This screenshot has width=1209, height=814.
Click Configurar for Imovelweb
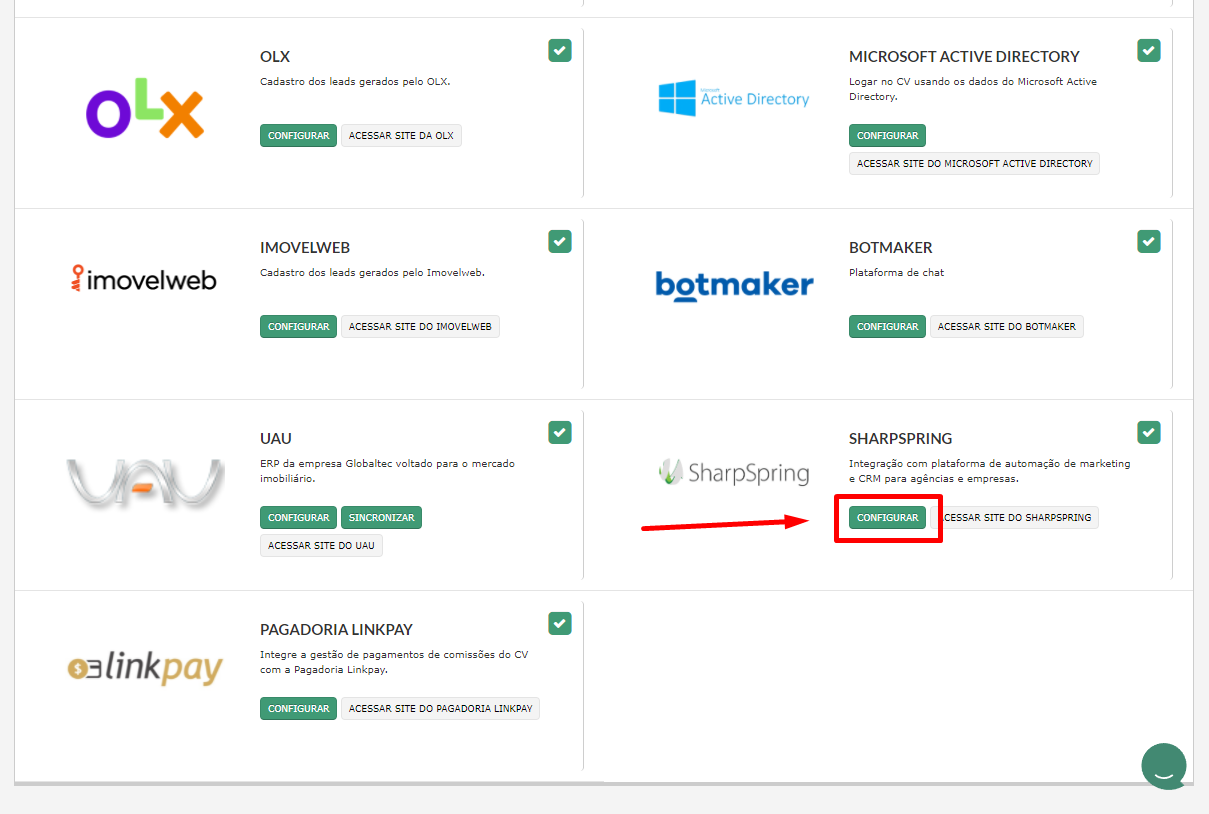pos(298,327)
